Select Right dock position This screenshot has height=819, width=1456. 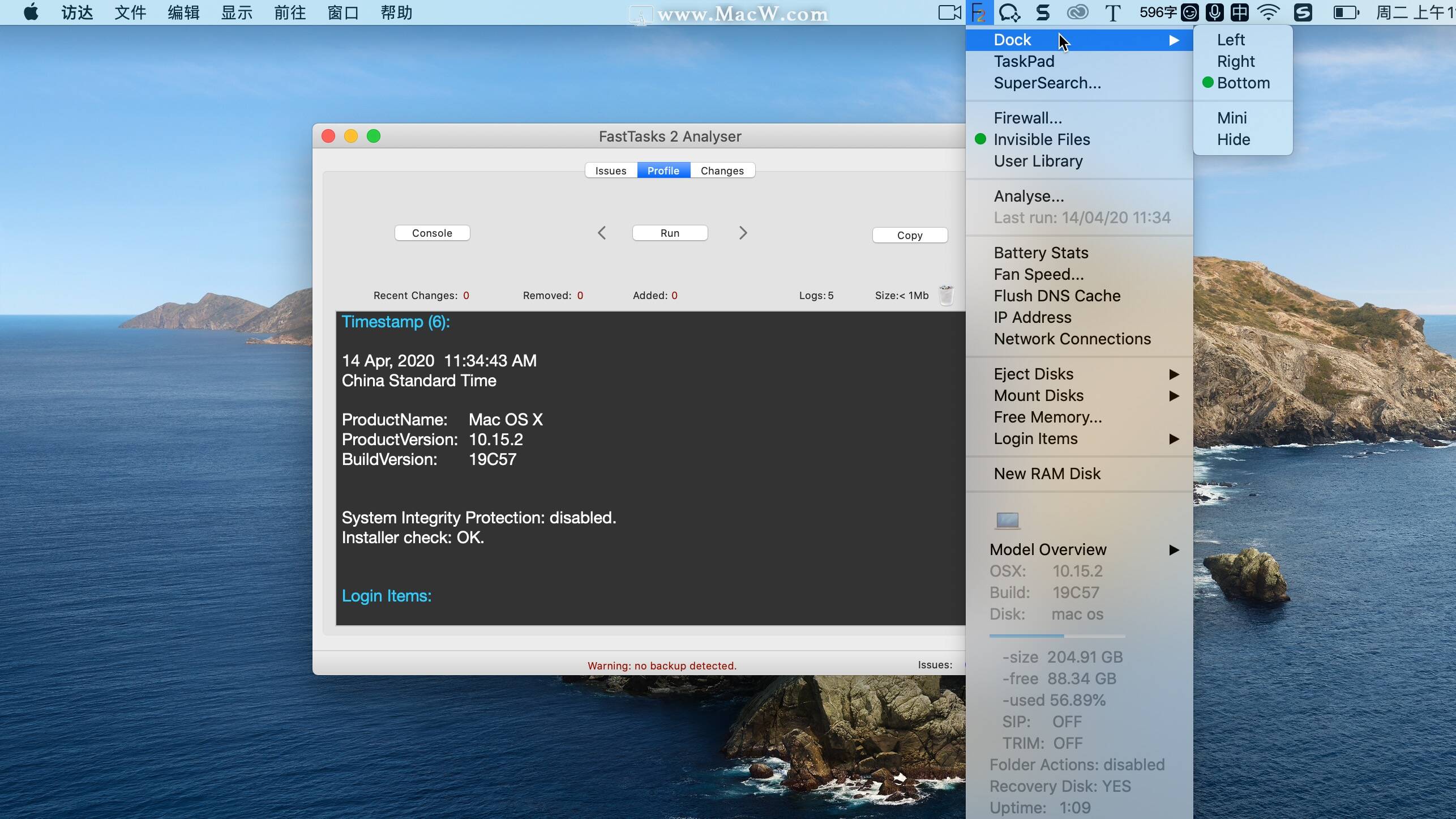1243,61
